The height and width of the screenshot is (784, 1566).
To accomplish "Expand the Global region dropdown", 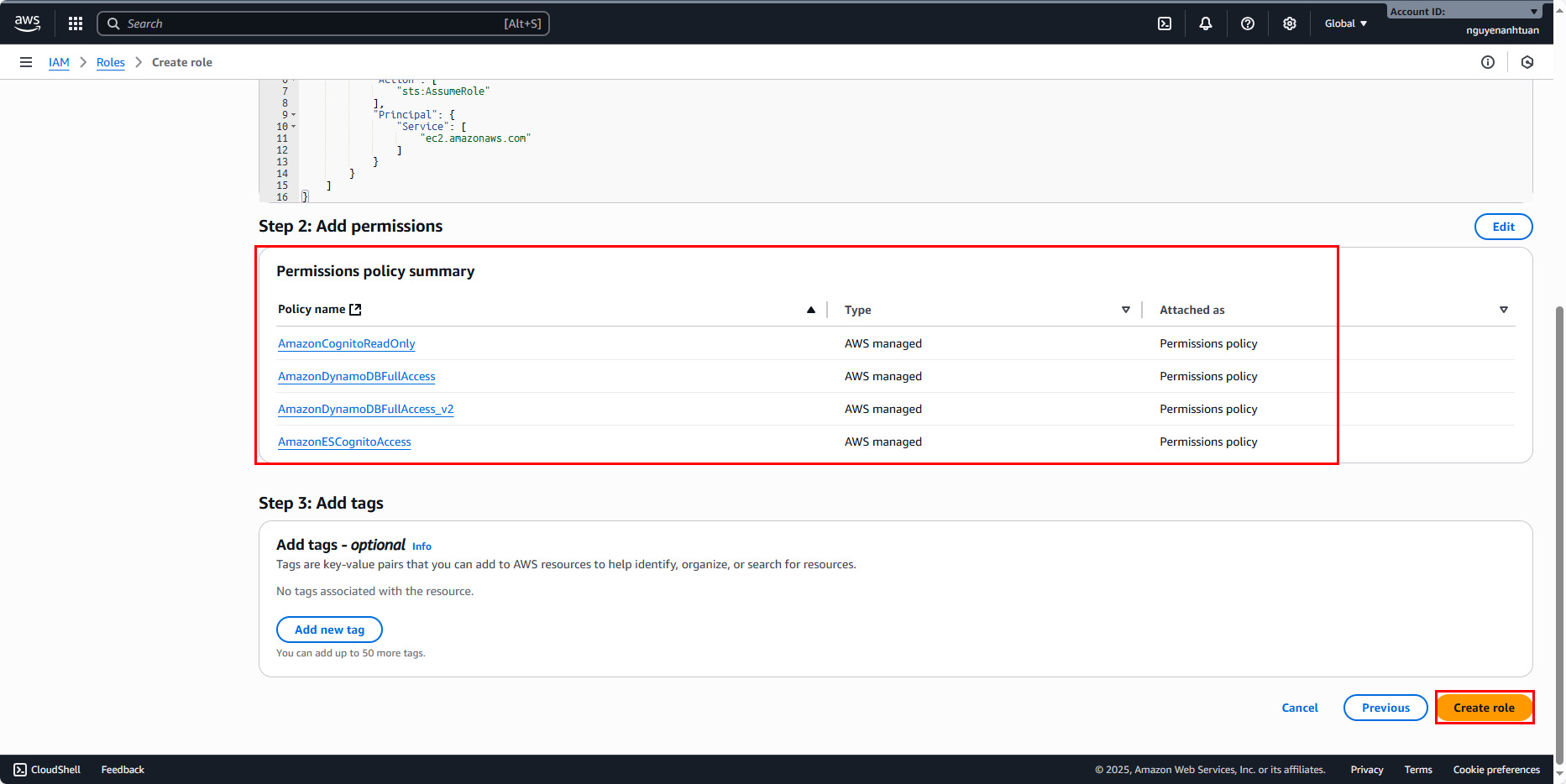I will point(1345,24).
